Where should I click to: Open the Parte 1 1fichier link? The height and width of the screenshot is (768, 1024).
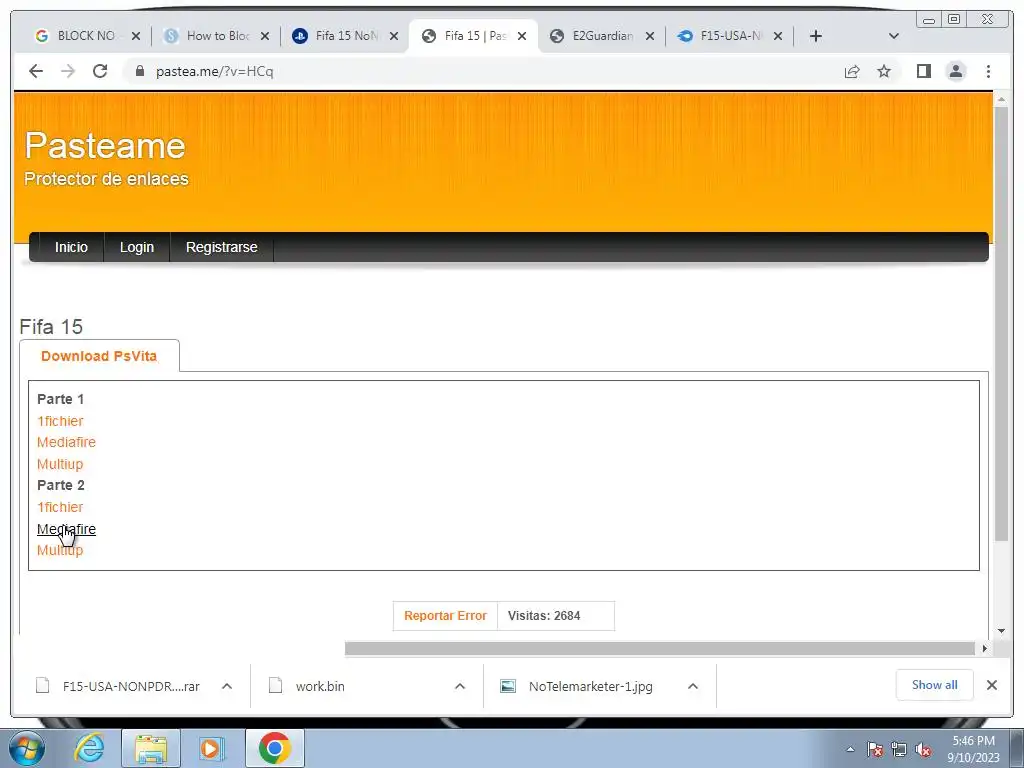click(x=60, y=421)
